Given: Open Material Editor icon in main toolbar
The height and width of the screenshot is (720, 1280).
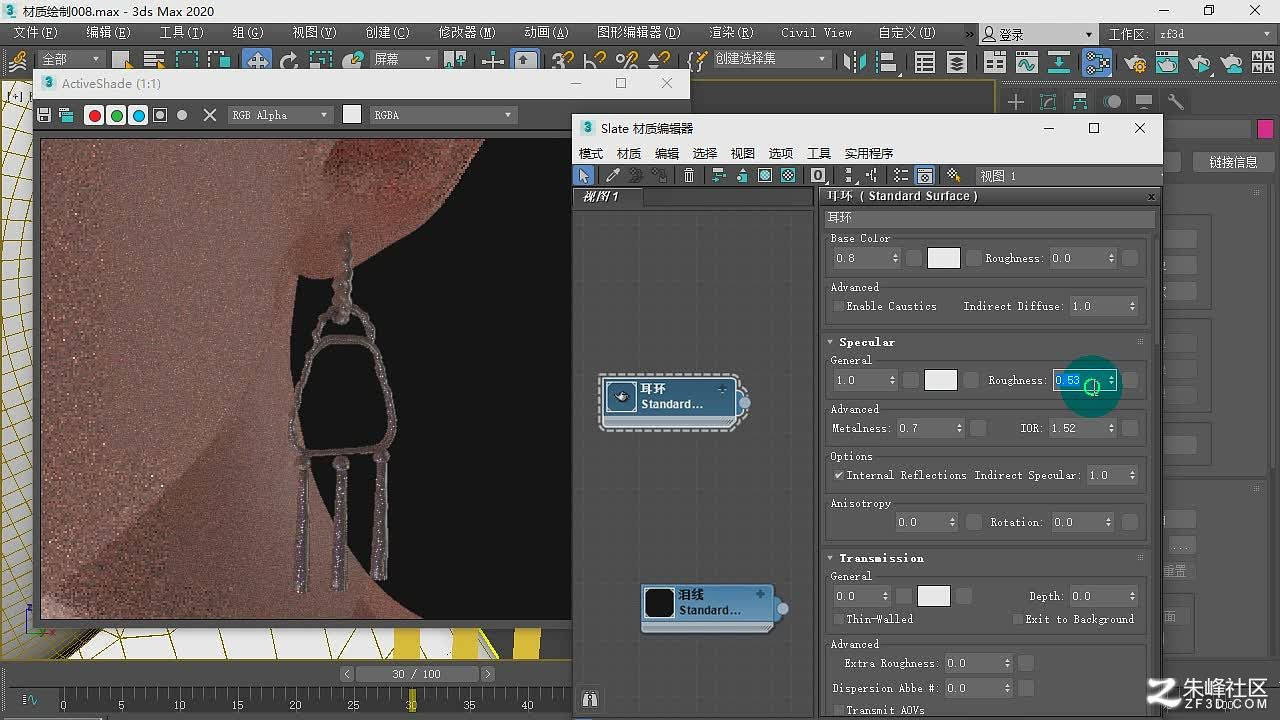Looking at the screenshot, I should (1097, 63).
